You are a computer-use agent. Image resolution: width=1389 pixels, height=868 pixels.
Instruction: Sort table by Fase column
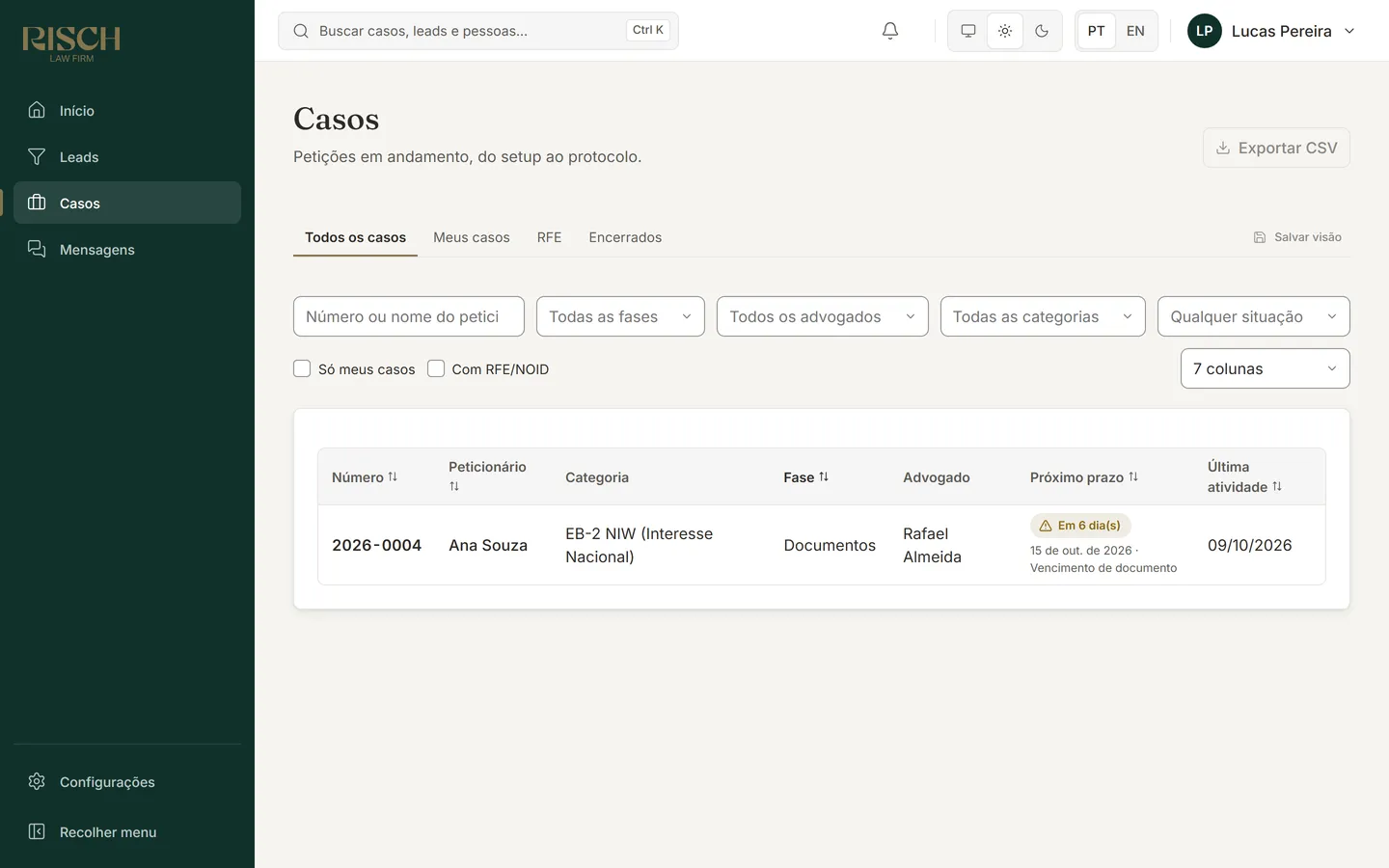tap(806, 477)
